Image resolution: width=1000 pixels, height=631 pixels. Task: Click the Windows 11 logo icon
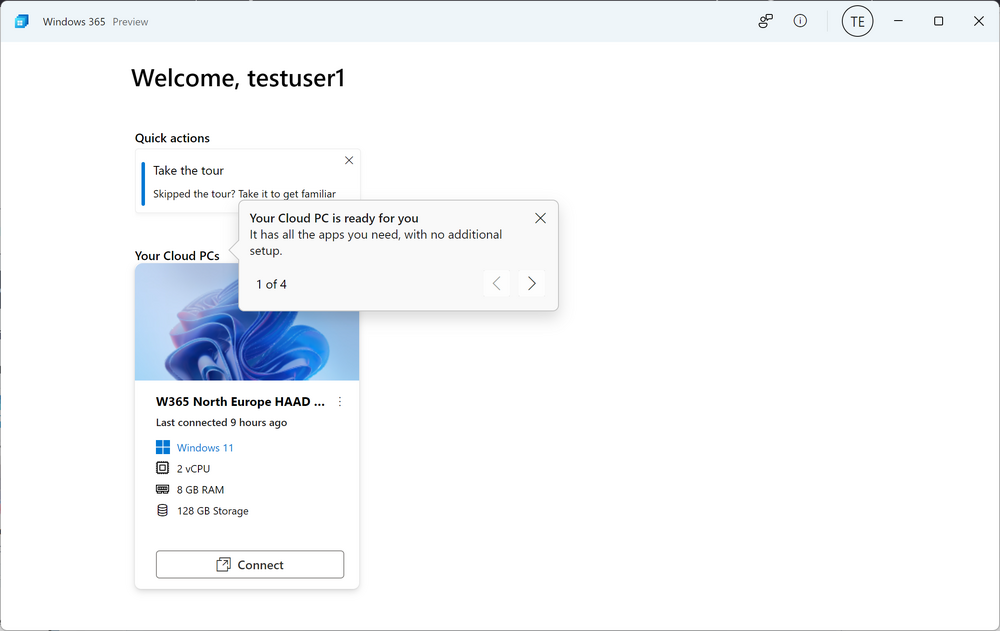click(x=163, y=447)
